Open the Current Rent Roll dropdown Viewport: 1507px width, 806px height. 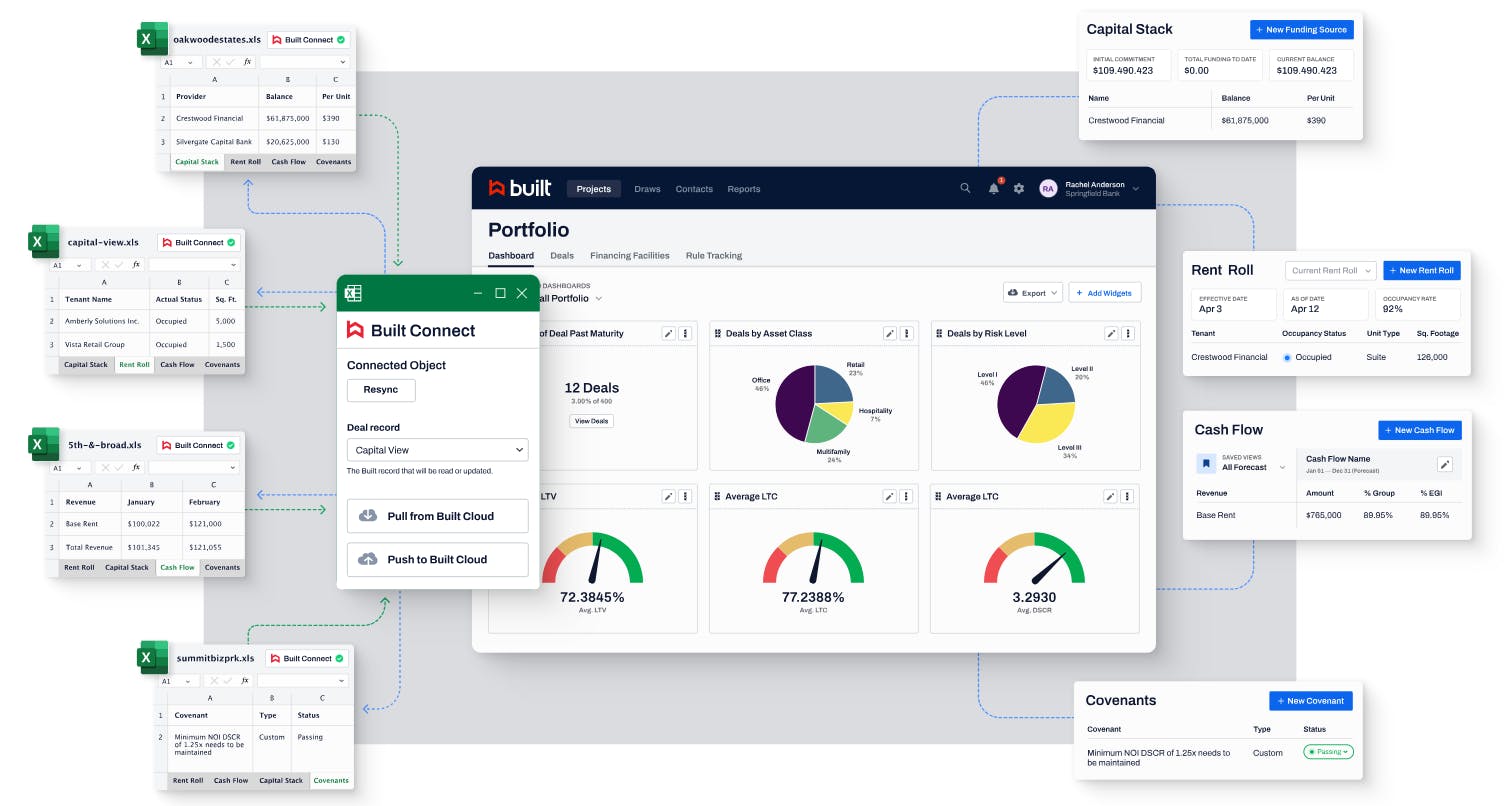coord(1330,270)
